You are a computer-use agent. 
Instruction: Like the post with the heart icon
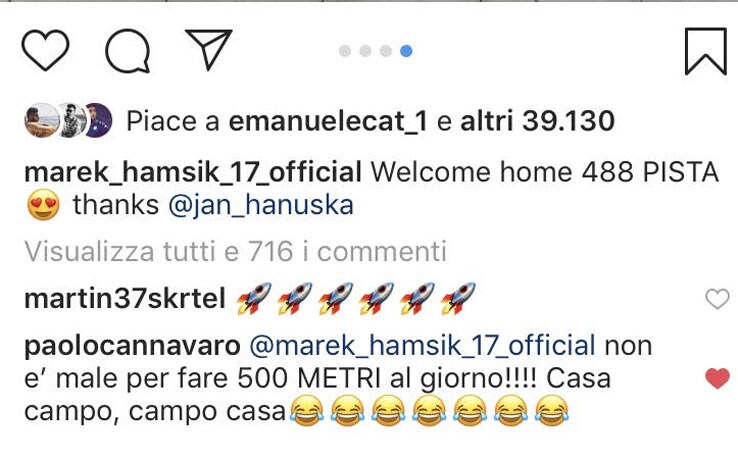tap(45, 50)
